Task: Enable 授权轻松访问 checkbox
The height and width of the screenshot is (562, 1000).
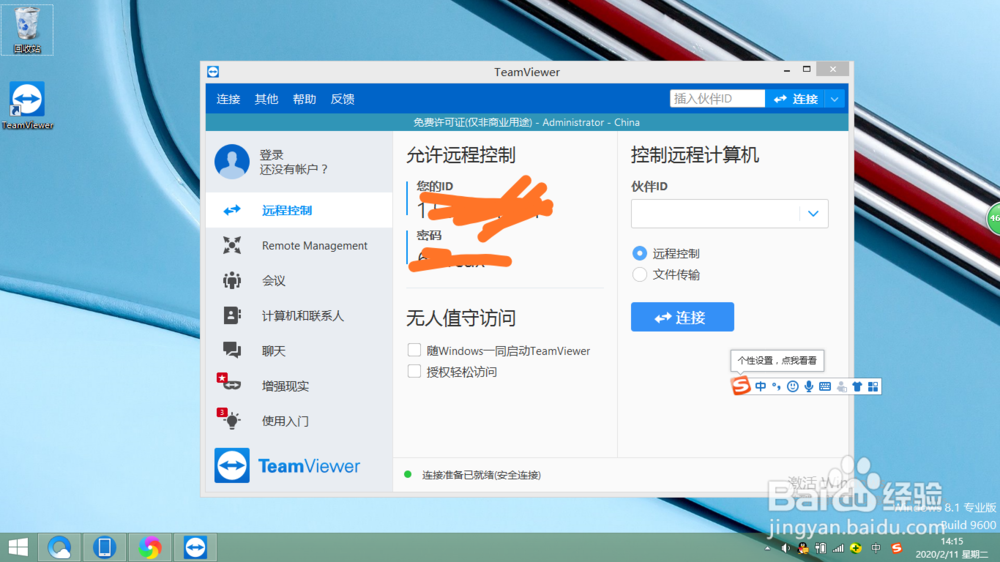Action: pos(414,371)
